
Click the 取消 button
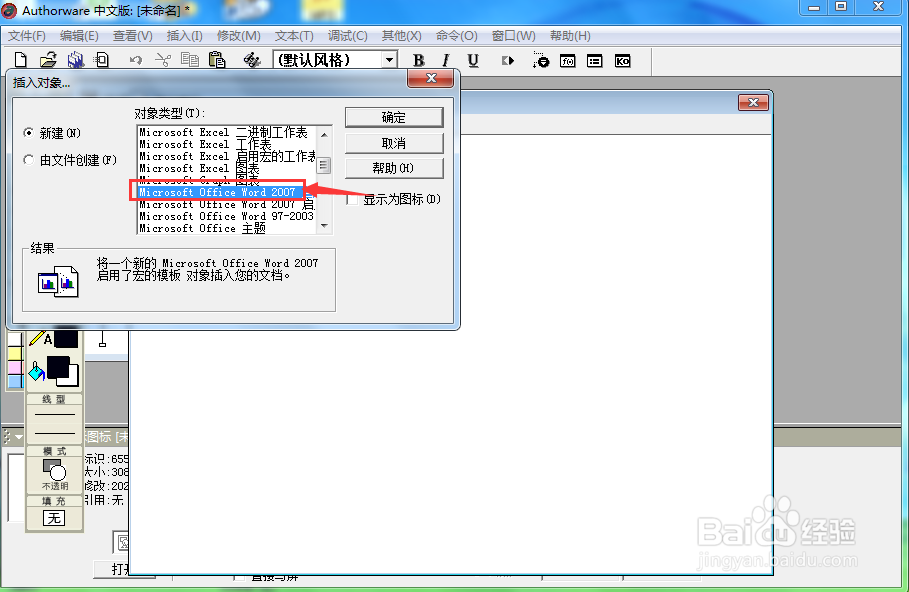point(394,143)
